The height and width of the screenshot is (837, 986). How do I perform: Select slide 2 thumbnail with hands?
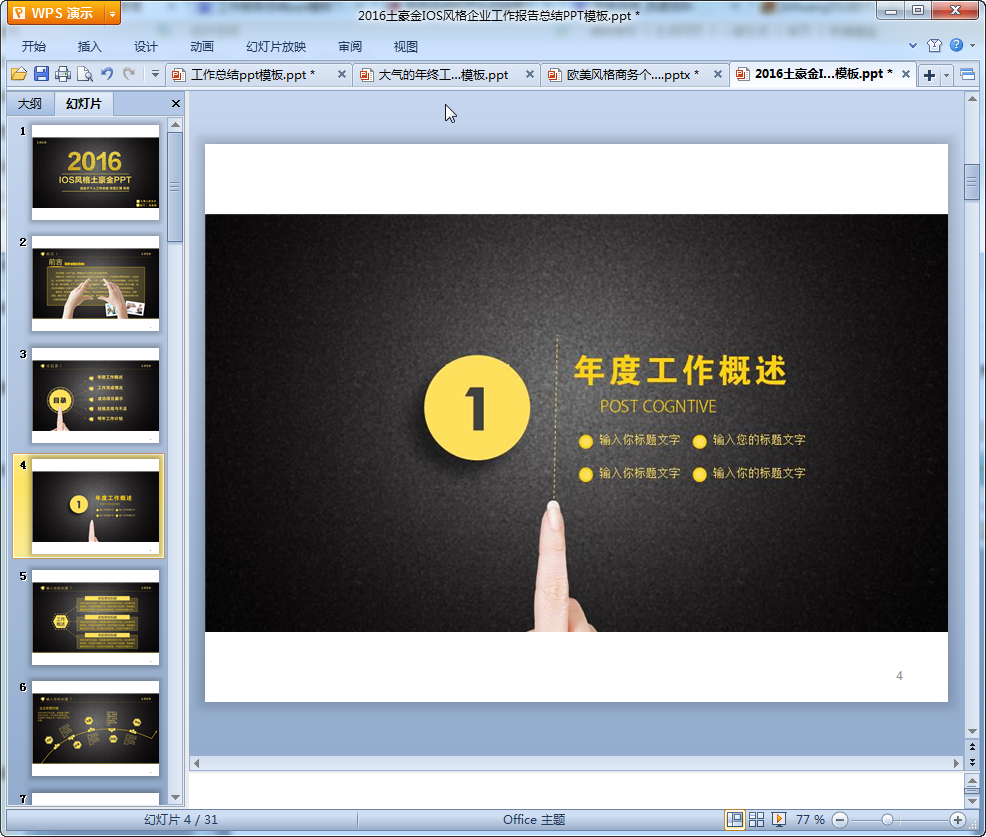coord(96,284)
